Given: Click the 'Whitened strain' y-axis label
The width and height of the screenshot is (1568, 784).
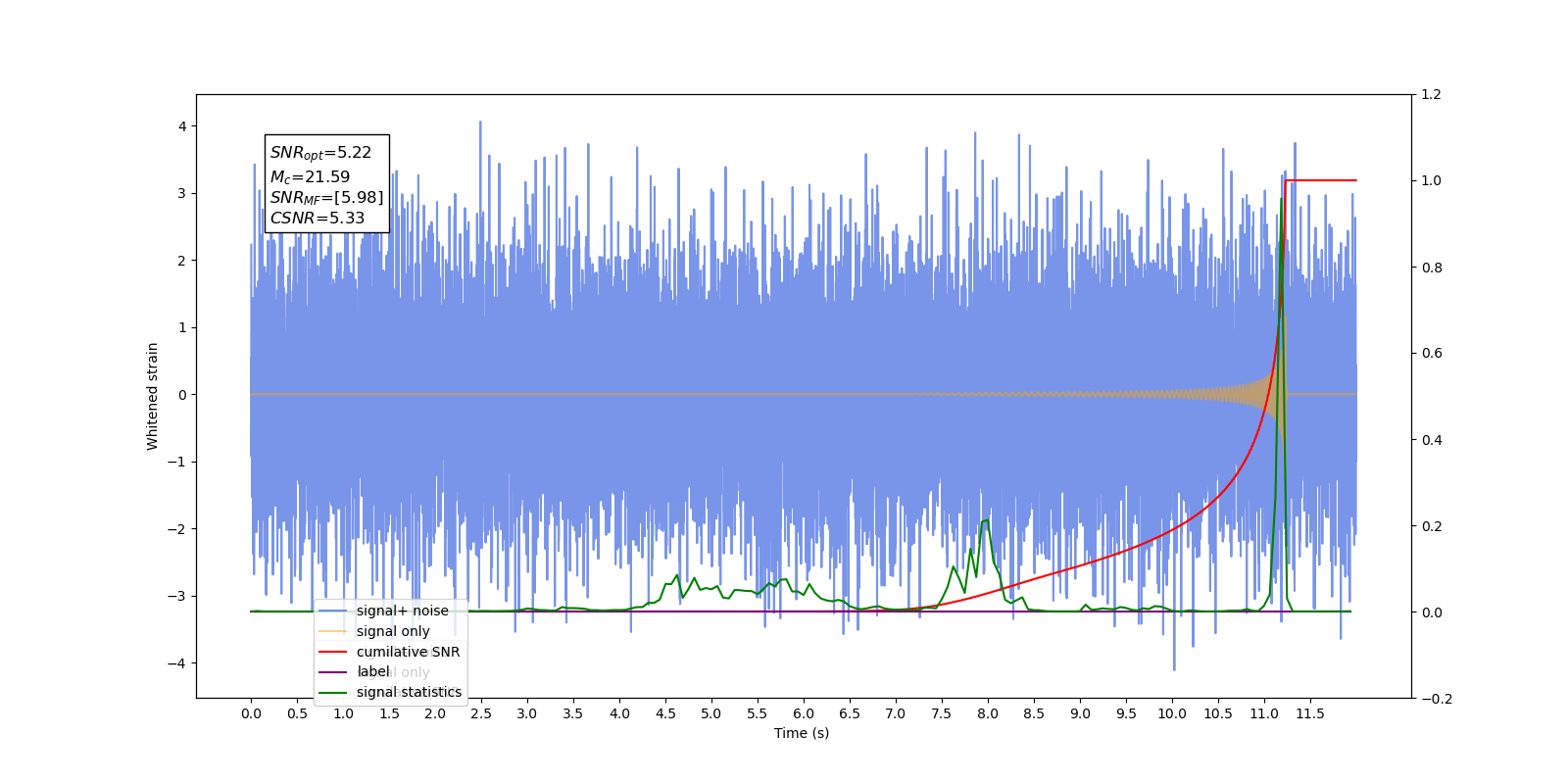Looking at the screenshot, I should [x=152, y=396].
